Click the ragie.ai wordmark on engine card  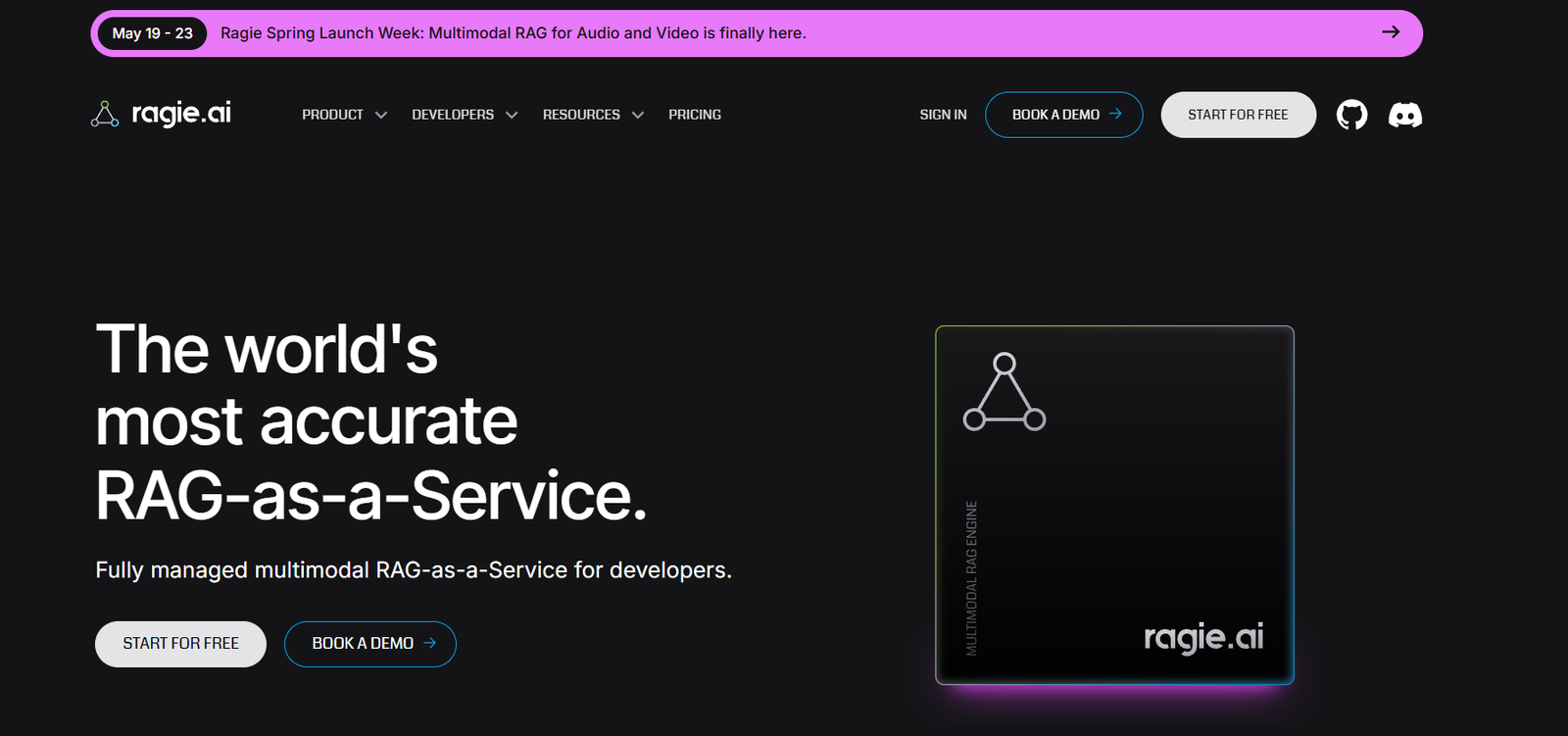(1203, 638)
